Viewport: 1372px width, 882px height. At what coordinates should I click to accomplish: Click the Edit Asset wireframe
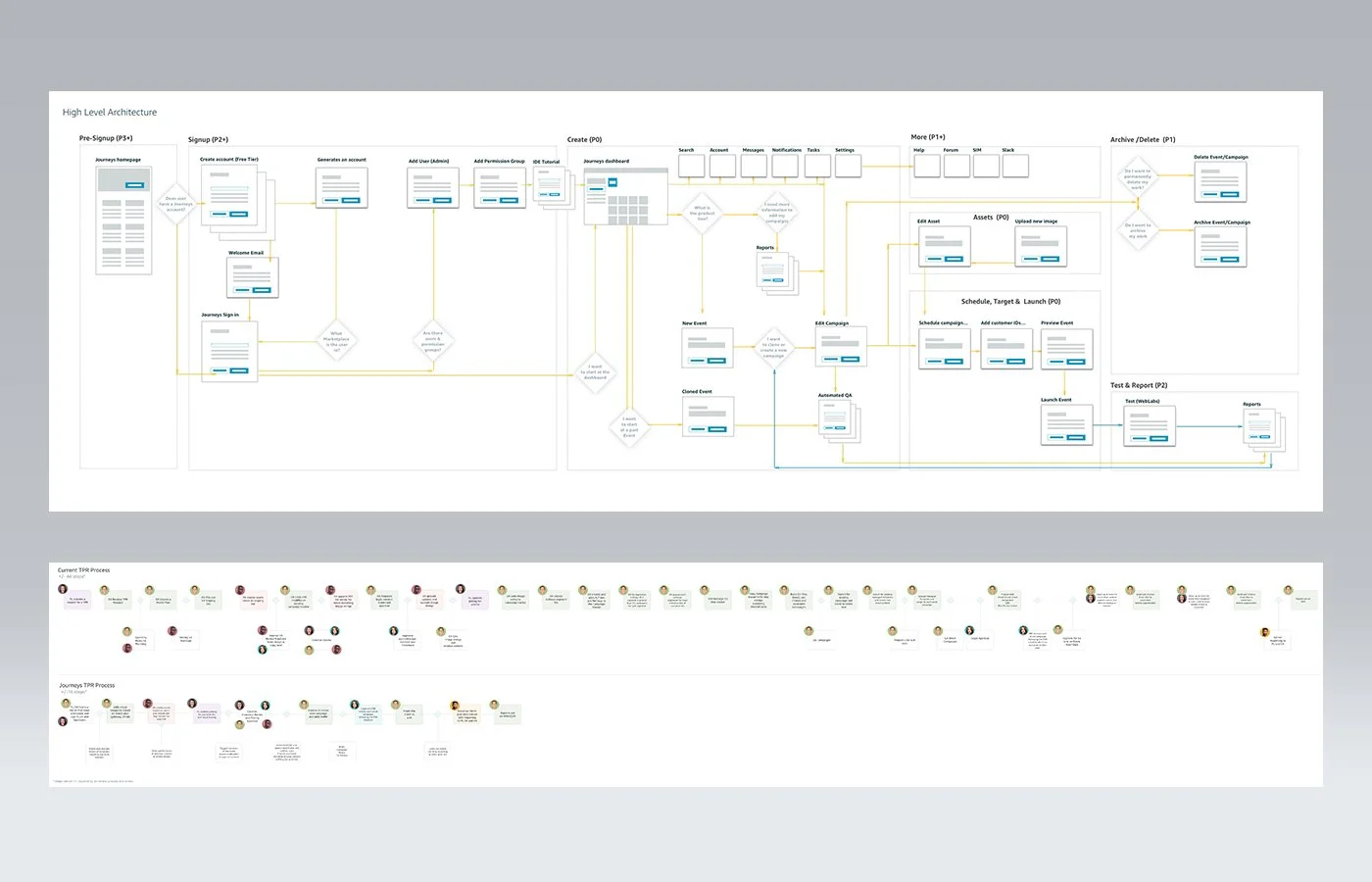click(x=944, y=245)
